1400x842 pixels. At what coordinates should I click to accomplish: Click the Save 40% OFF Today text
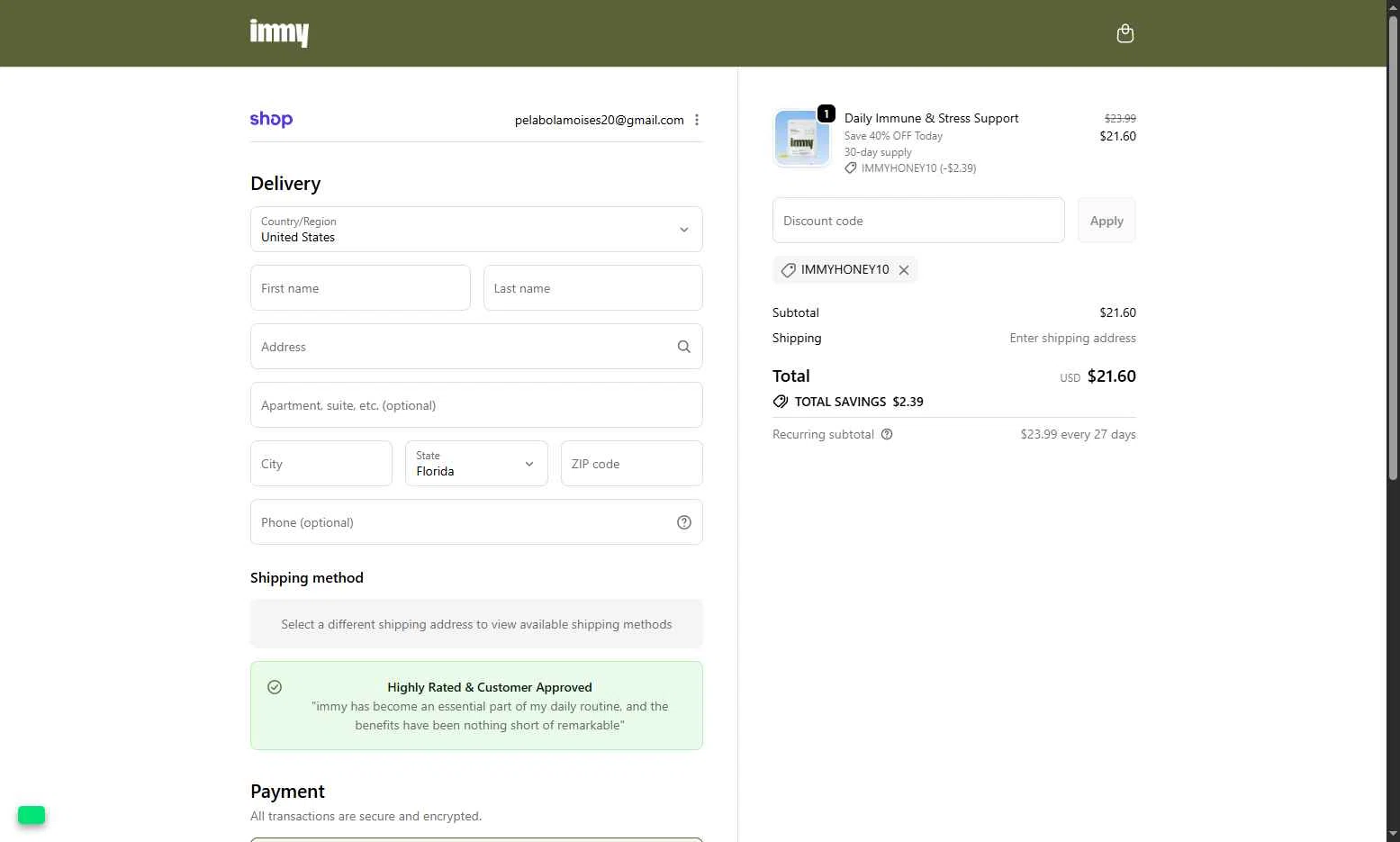coord(893,136)
